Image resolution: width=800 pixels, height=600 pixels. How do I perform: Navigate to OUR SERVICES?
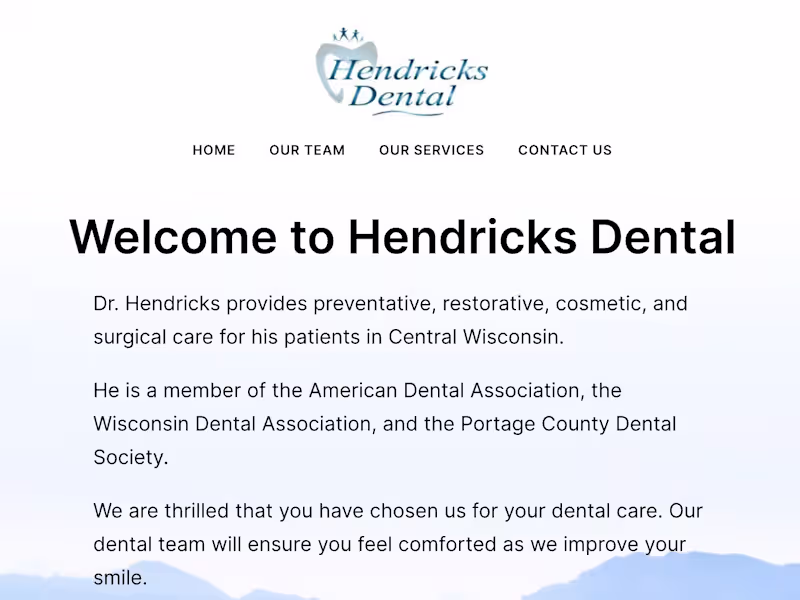pyautogui.click(x=431, y=150)
